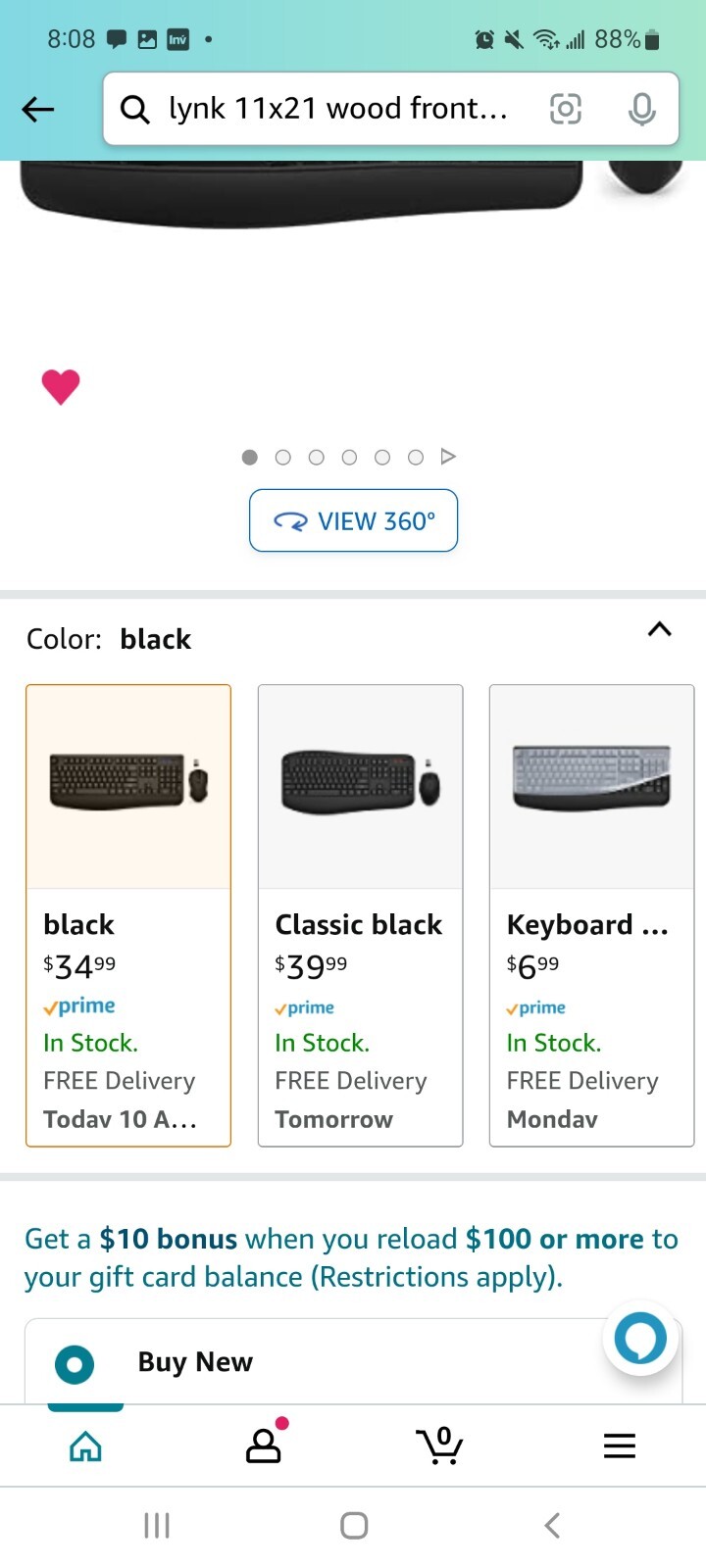Tap the back arrow beside the search bar
Viewport: 706px width, 1568px height.
coord(38,109)
